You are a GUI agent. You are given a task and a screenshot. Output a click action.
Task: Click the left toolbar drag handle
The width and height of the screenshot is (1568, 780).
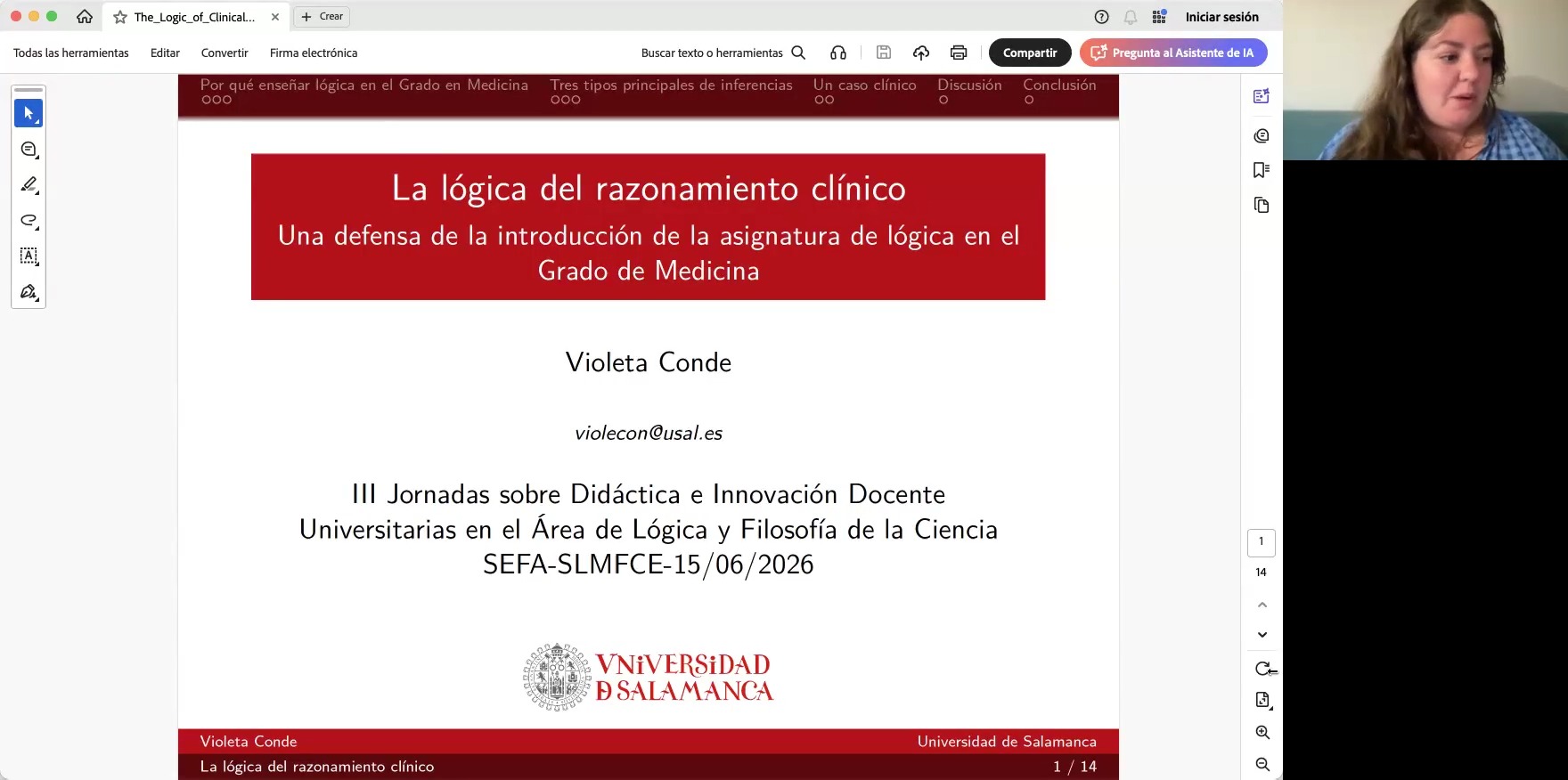(29, 91)
